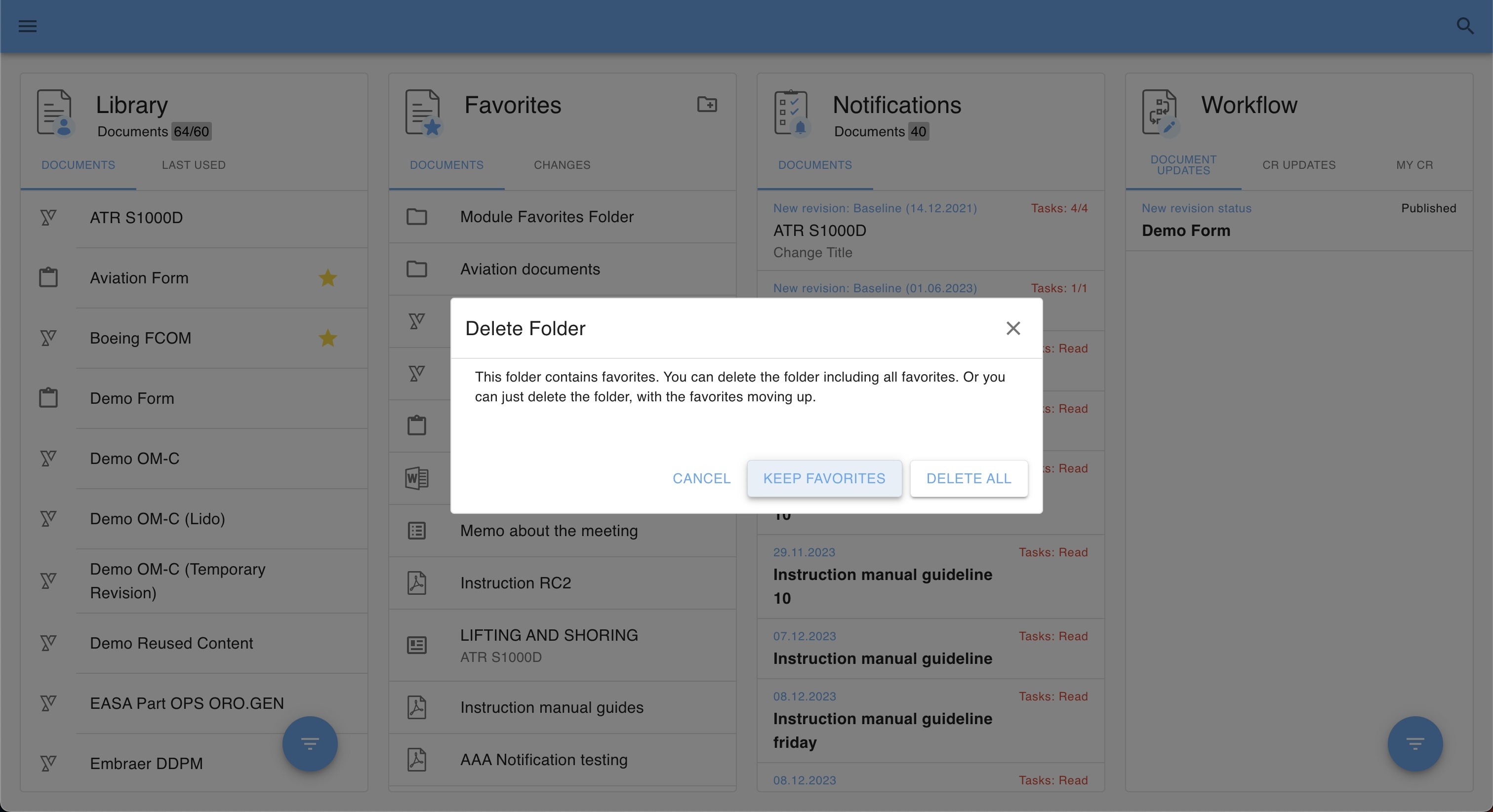The height and width of the screenshot is (812, 1493).
Task: Switch to the Last Used tab
Action: (194, 165)
